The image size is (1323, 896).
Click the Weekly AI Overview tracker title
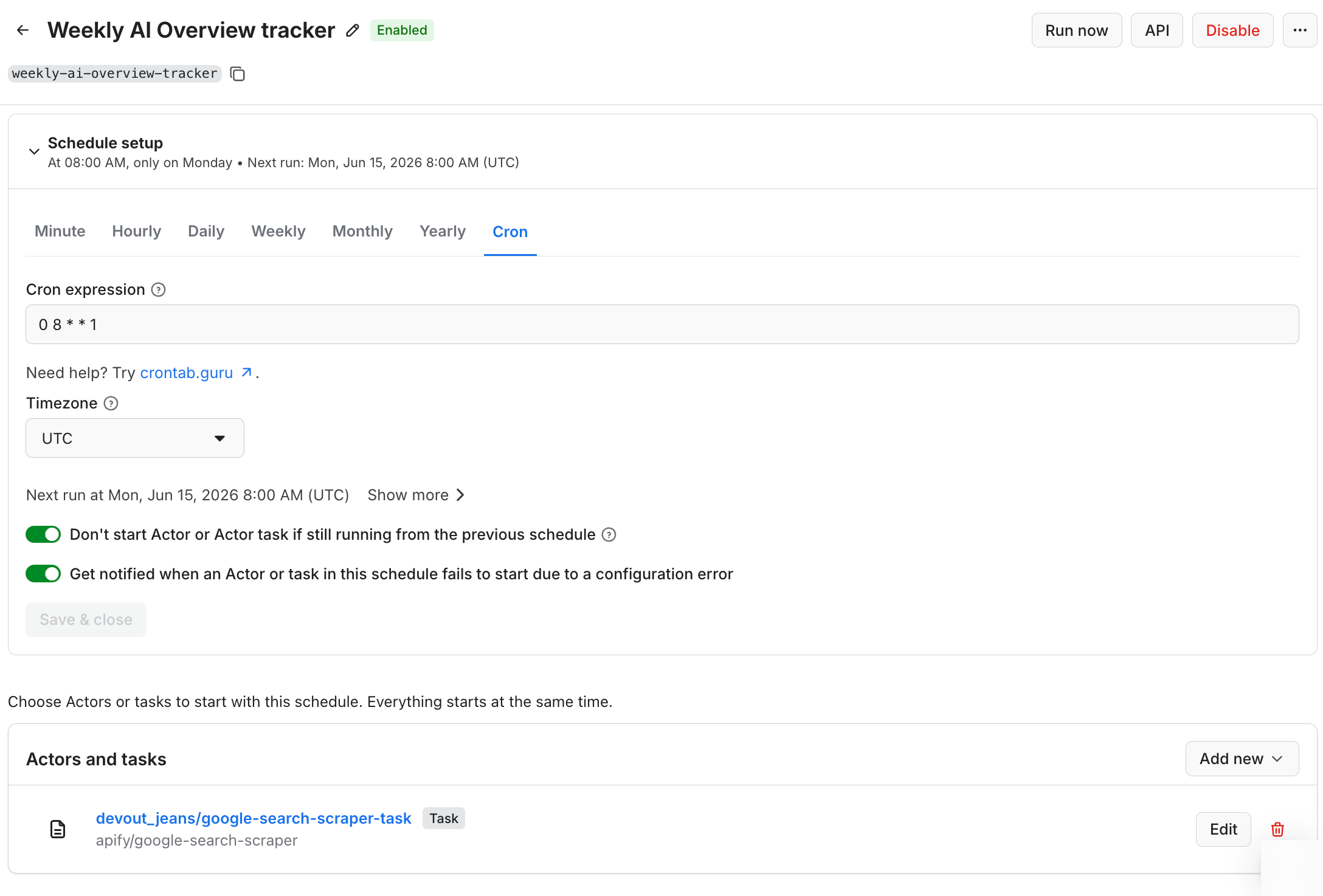click(x=192, y=30)
